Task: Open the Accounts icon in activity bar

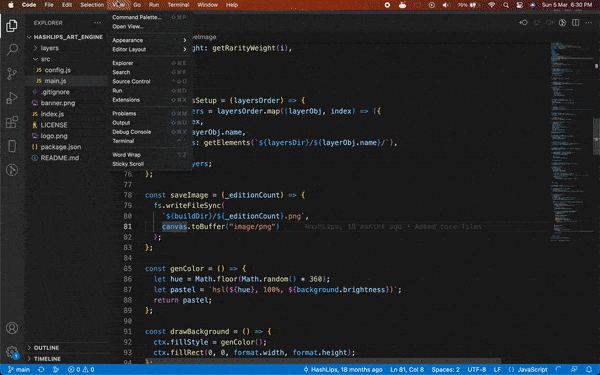Action: [x=12, y=328]
